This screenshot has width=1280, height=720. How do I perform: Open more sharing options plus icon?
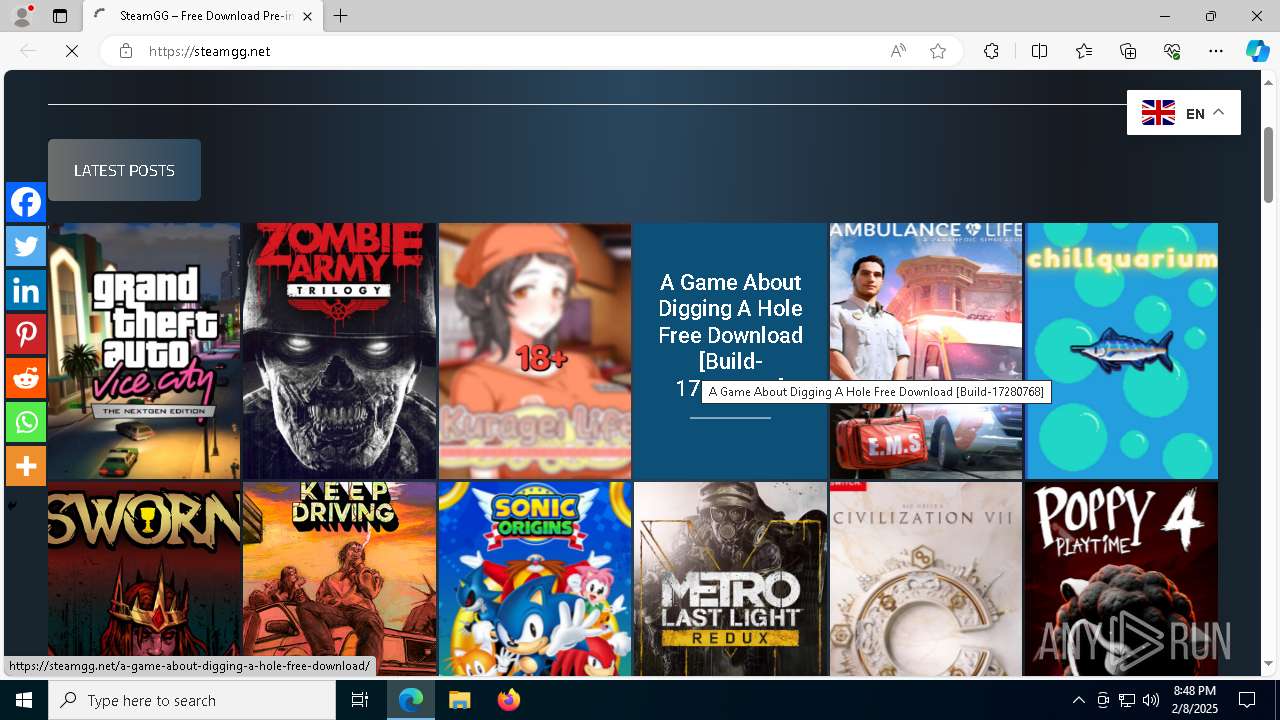click(26, 466)
